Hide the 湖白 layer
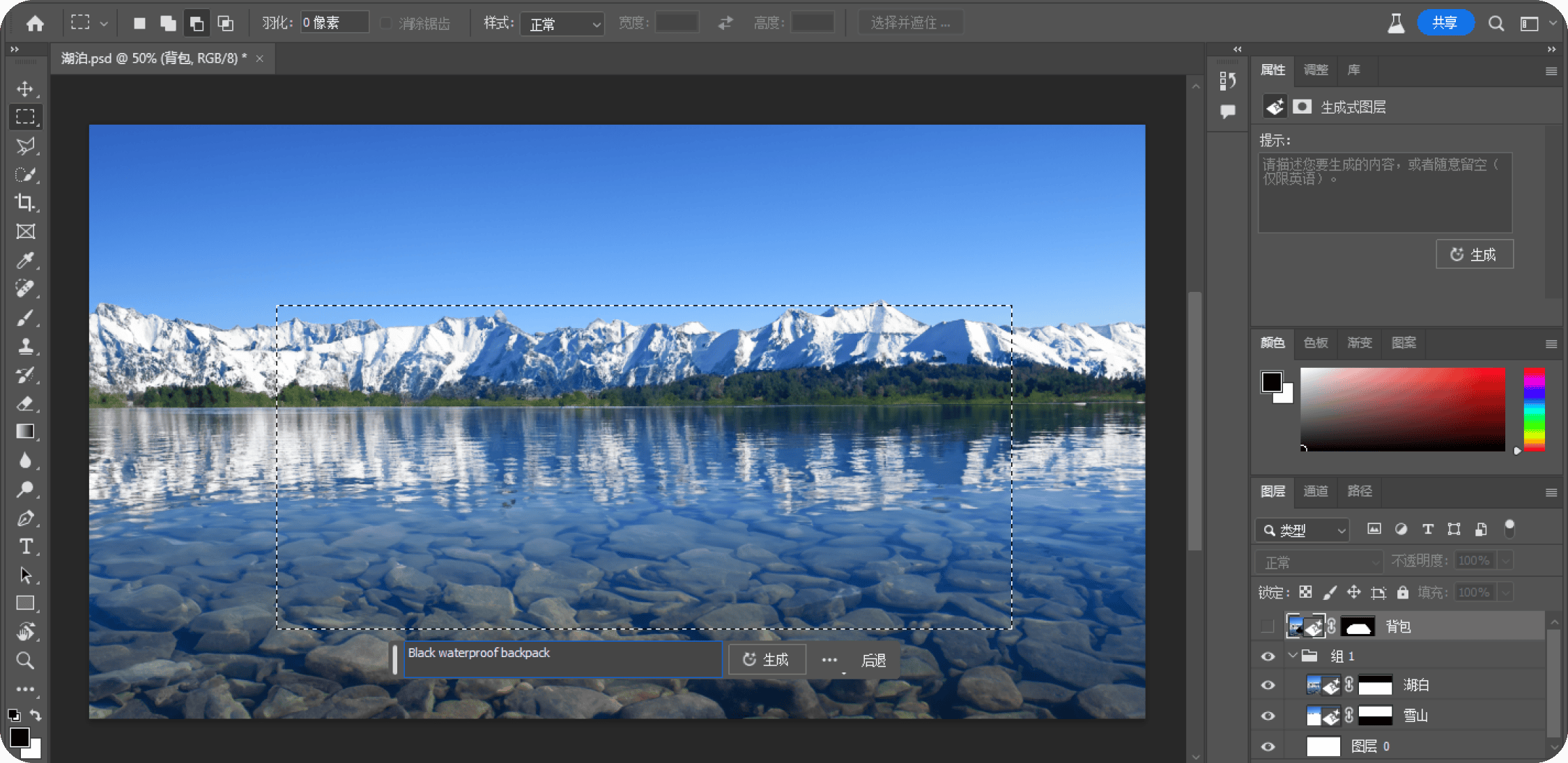This screenshot has height=763, width=1568. [1268, 686]
